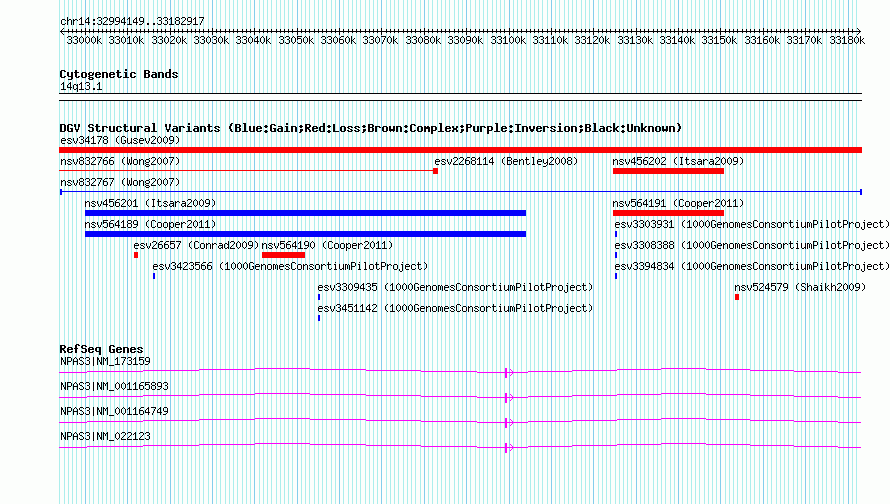Screen dimensions: 890x504
Task: Click the 33150k ruler tick label
Action: (x=719, y=40)
